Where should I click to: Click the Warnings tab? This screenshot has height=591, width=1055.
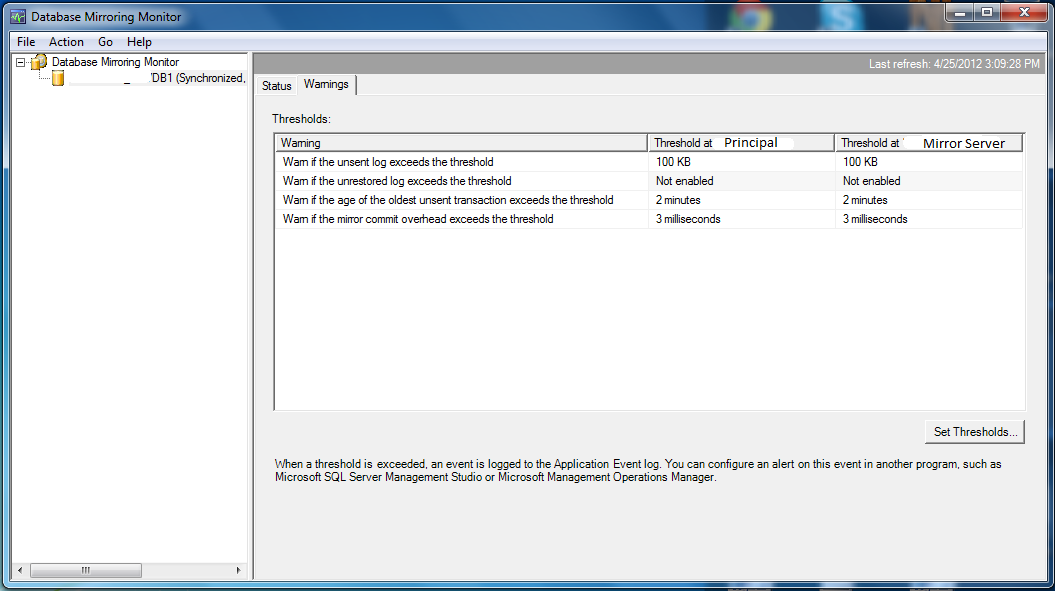click(326, 85)
